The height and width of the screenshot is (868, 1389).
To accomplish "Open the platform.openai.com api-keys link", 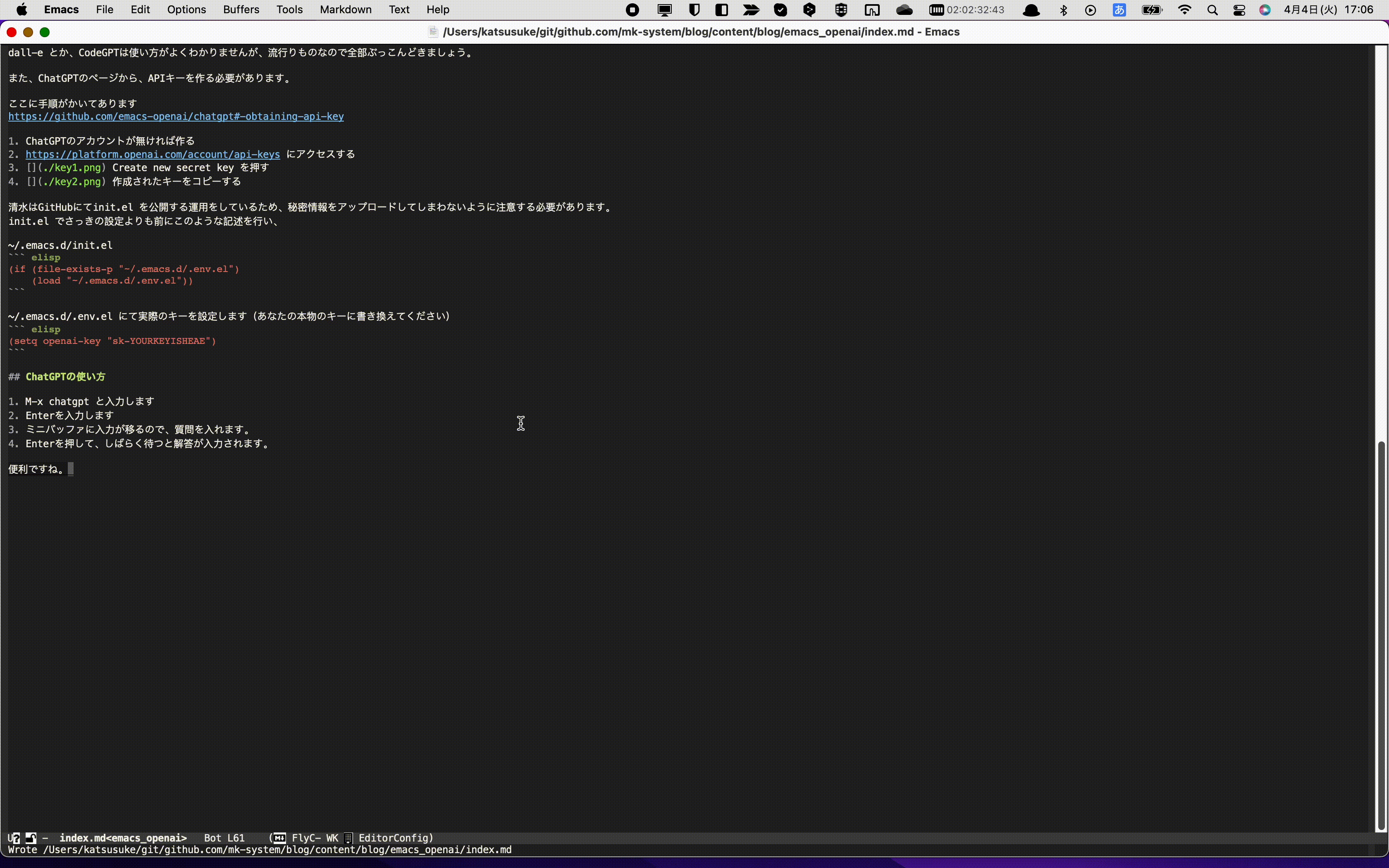I will coord(153,155).
